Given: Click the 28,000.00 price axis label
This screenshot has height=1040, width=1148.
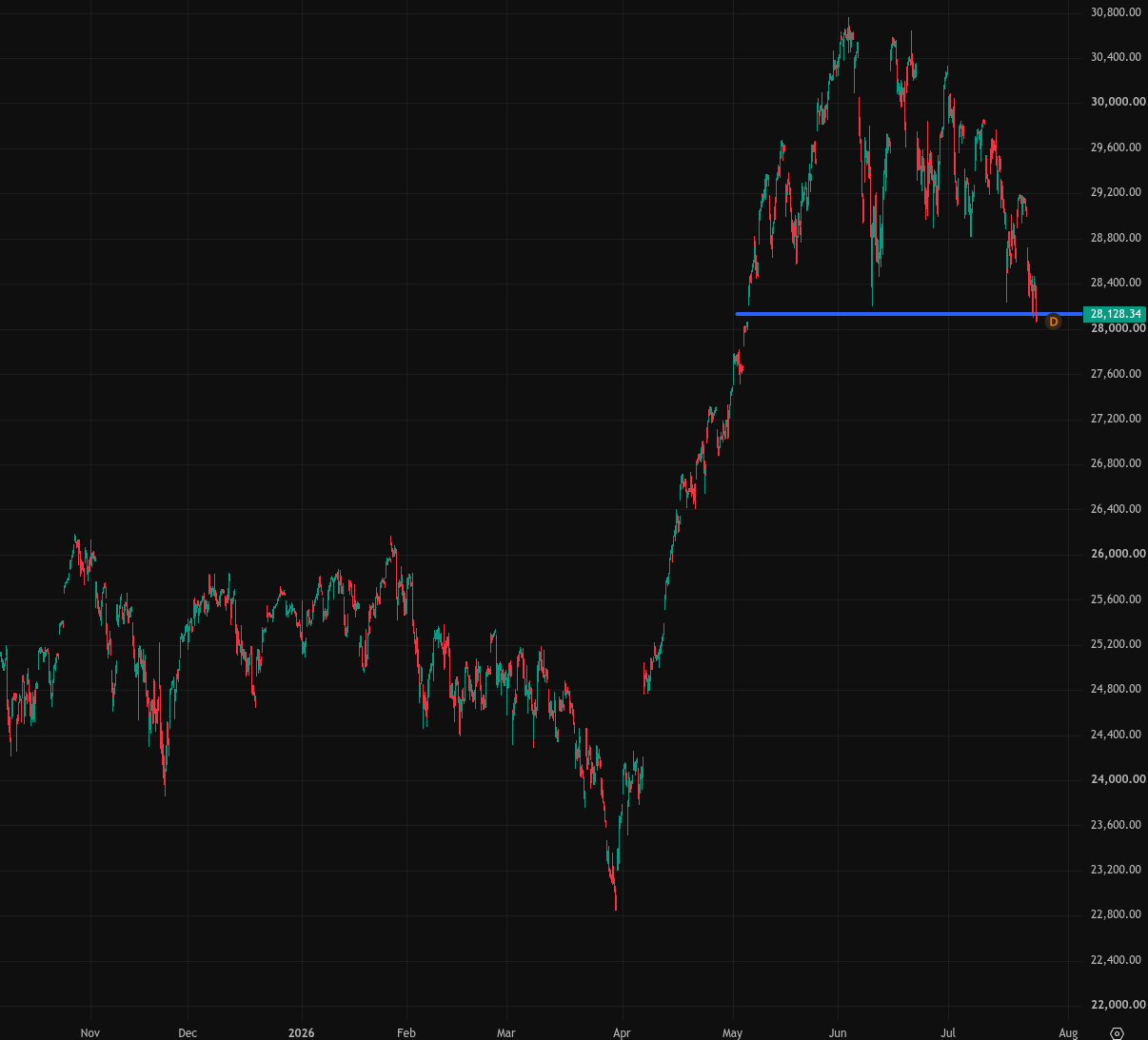Looking at the screenshot, I should click(1118, 328).
